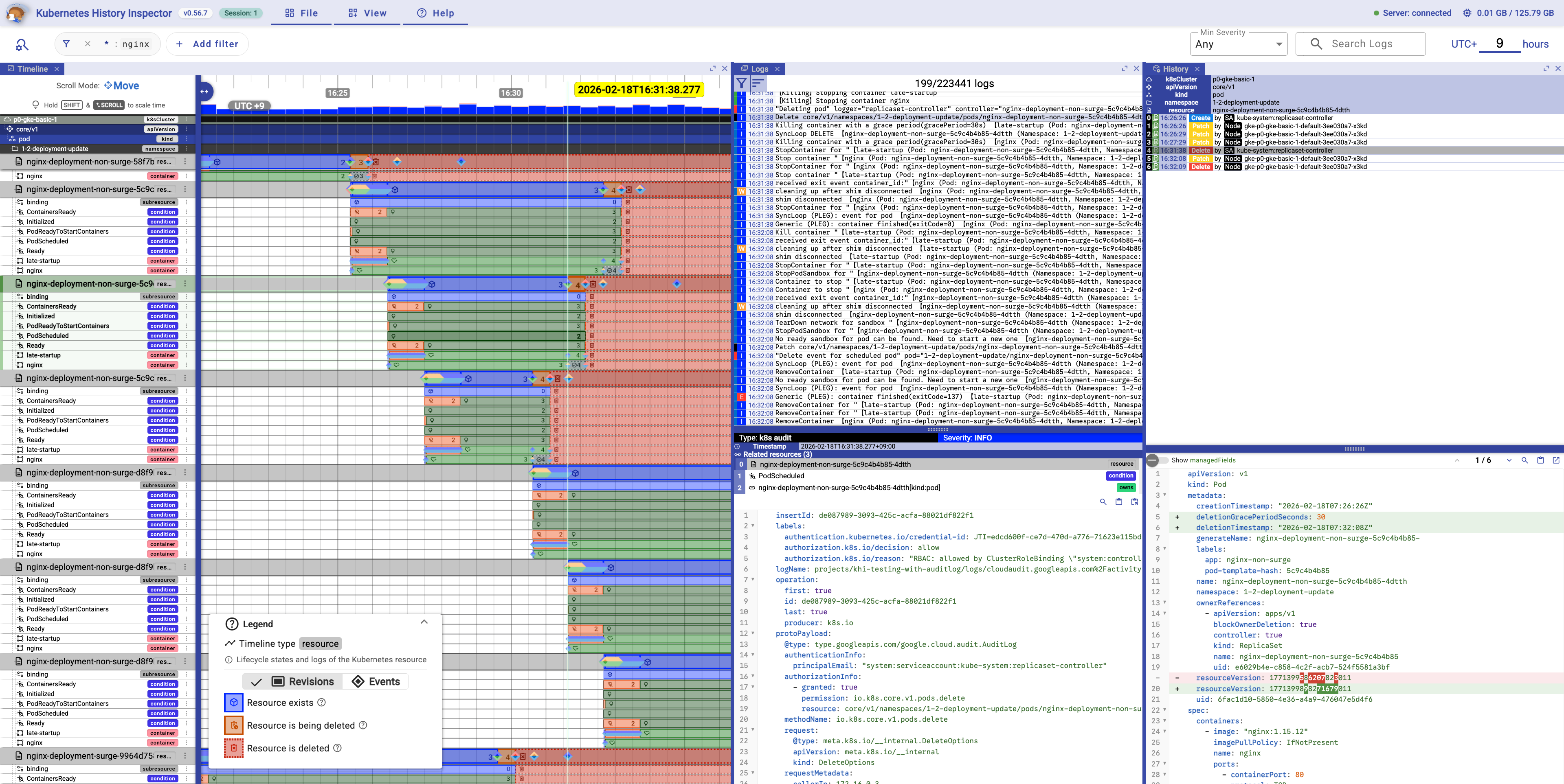Viewport: 1564px width, 784px height.
Task: Select the log 'Deleting pod' replicaset-controller row
Action: (938, 109)
